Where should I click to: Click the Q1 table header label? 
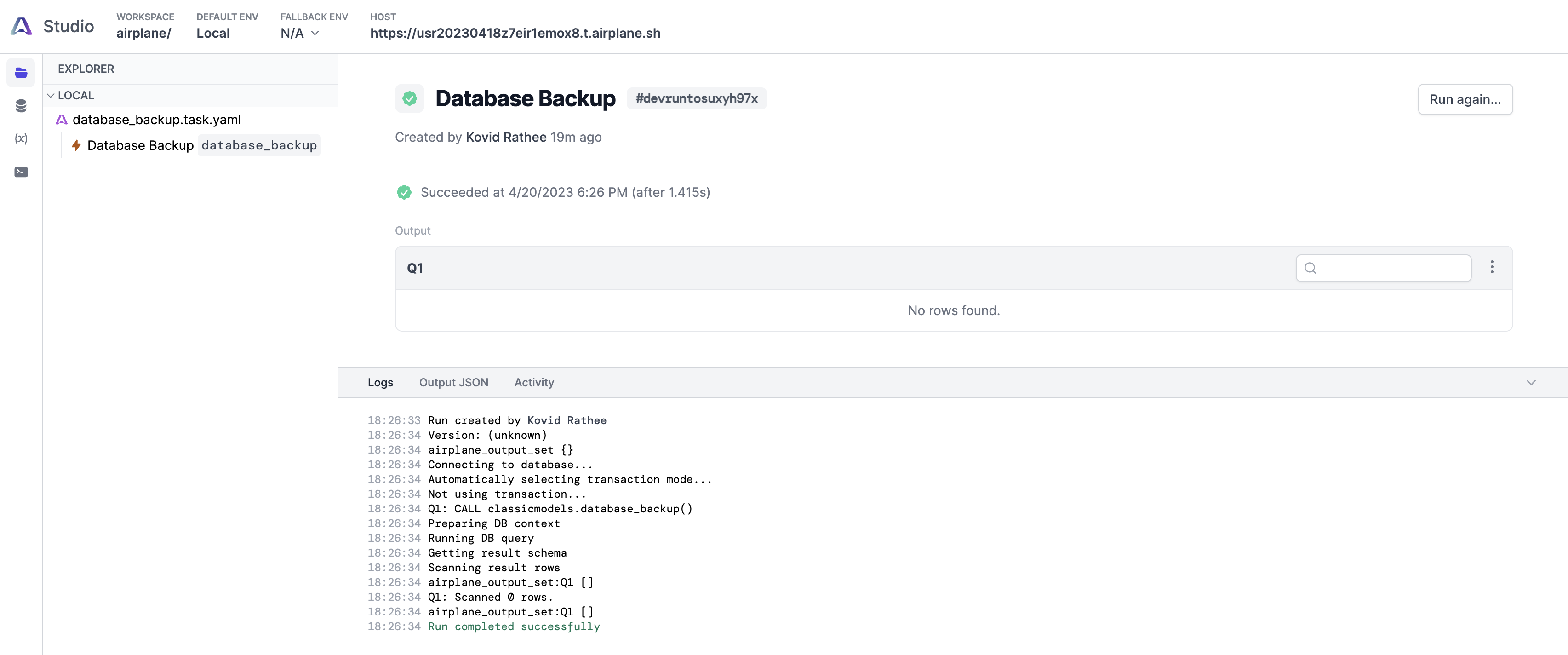(415, 269)
